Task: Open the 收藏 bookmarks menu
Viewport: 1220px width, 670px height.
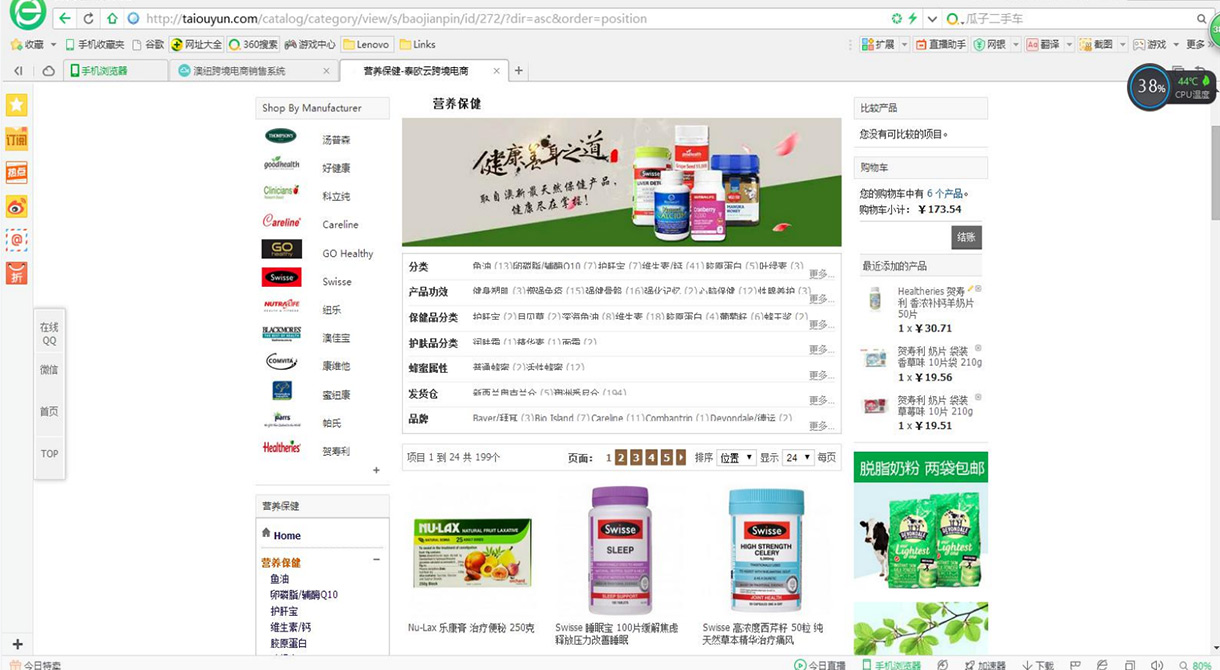Action: tap(32, 45)
